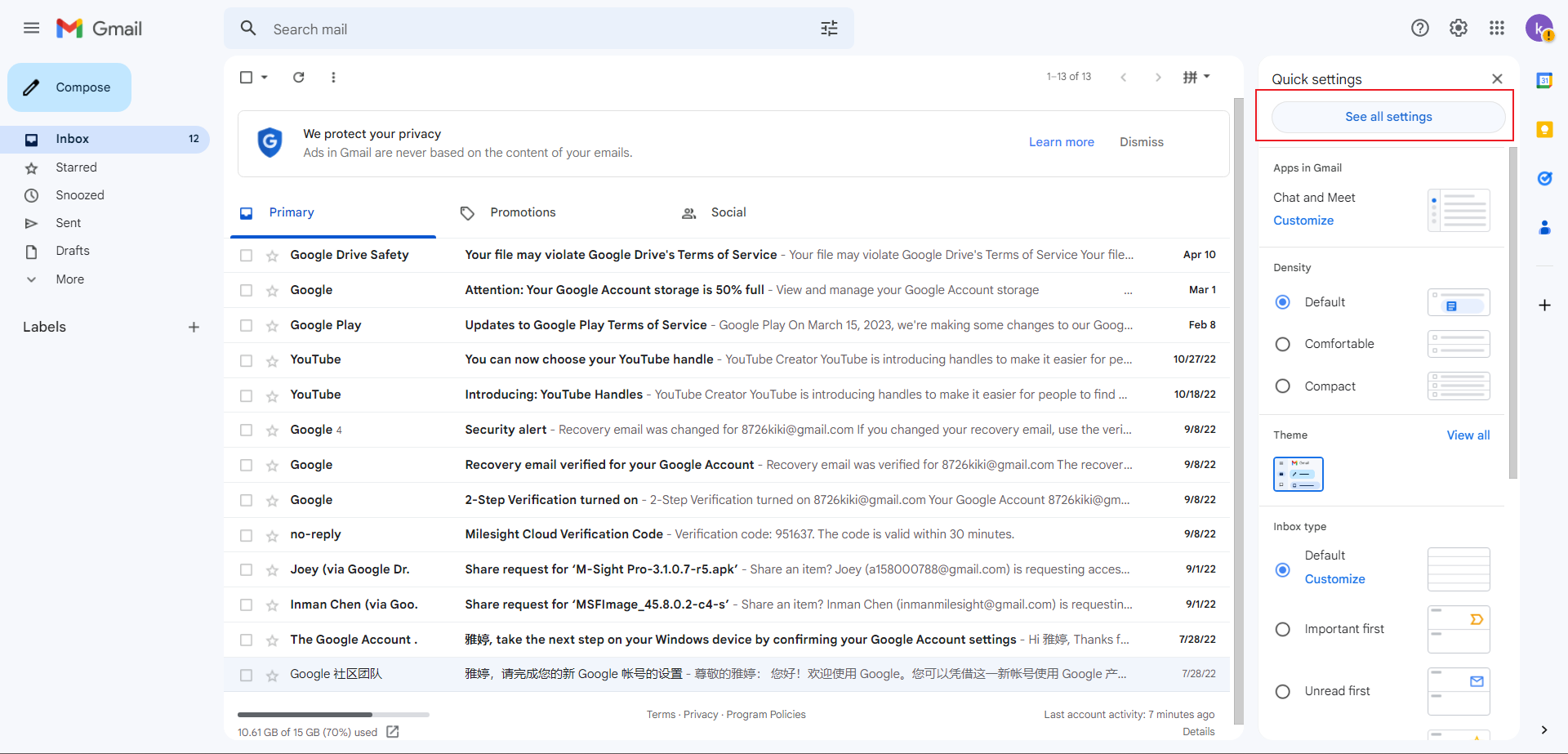Open Contacts side panel icon
Image resolution: width=1568 pixels, height=754 pixels.
(x=1544, y=227)
